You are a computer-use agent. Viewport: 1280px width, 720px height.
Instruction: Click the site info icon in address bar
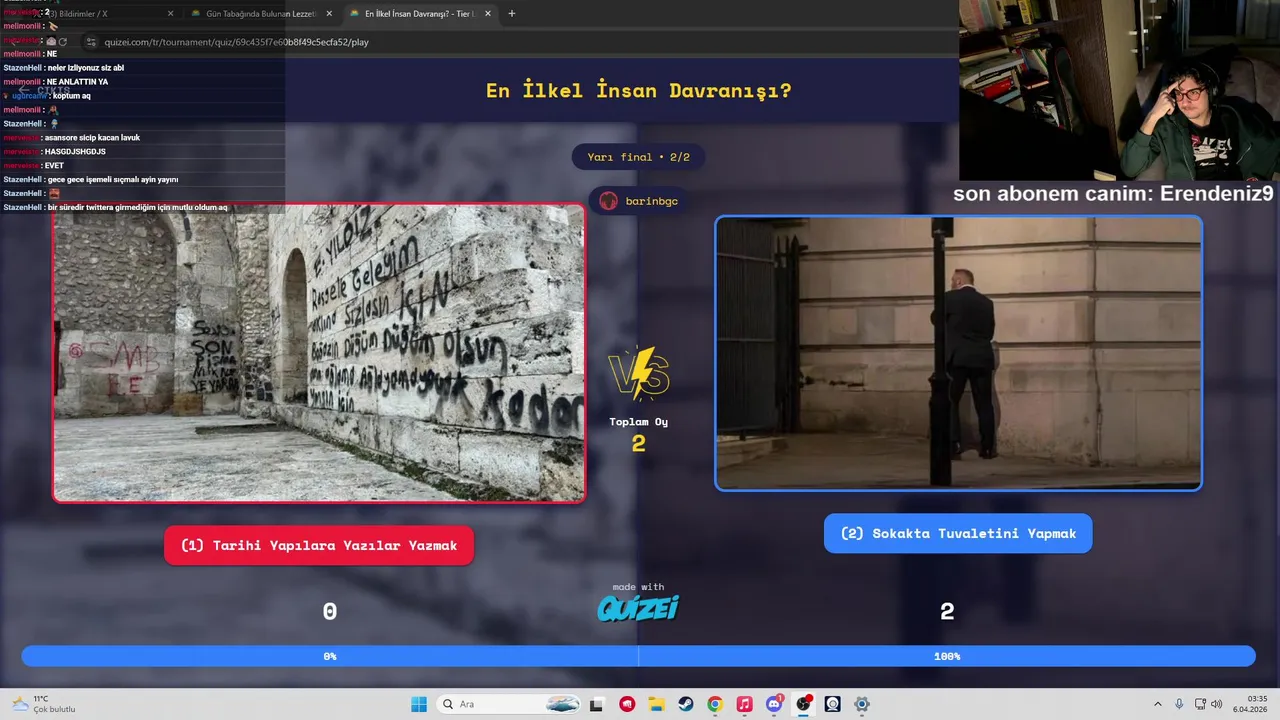click(92, 42)
